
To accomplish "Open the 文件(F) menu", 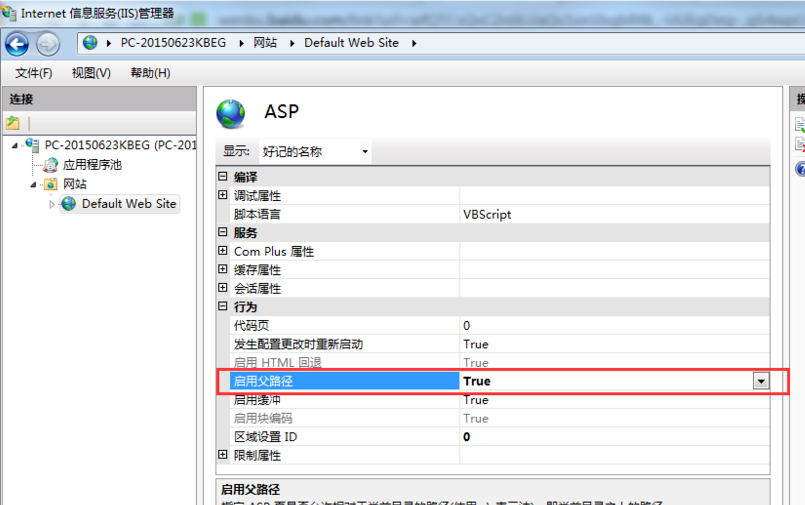I will coord(34,73).
